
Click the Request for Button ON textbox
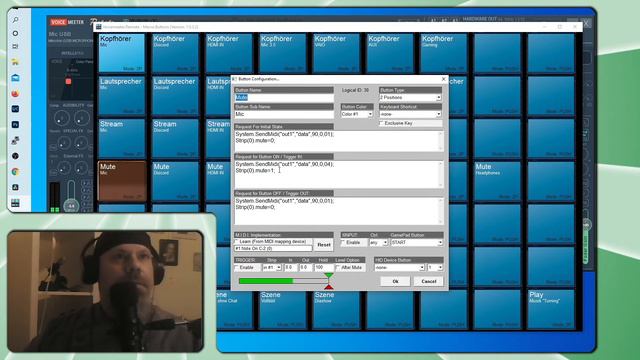[338, 174]
